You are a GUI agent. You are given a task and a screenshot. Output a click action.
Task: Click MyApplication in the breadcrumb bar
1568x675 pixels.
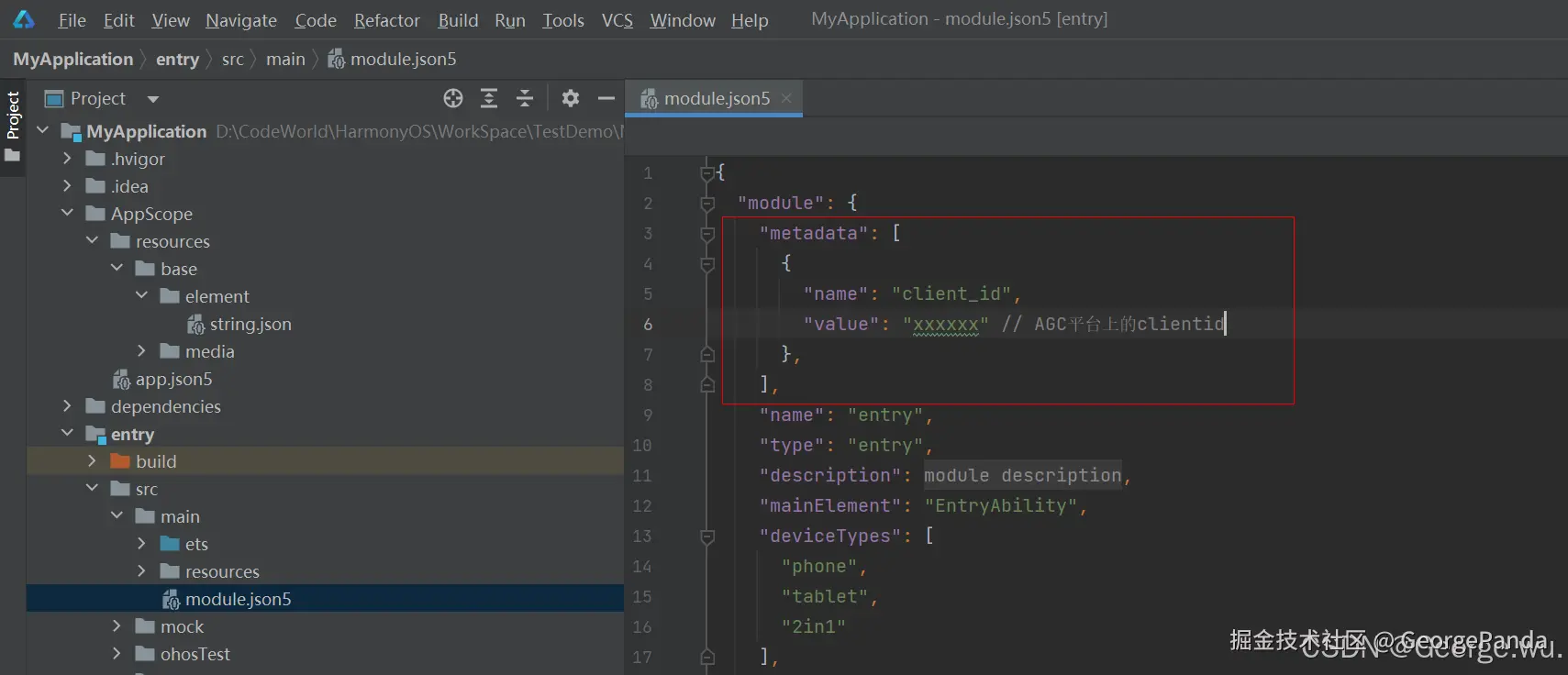tap(73, 59)
